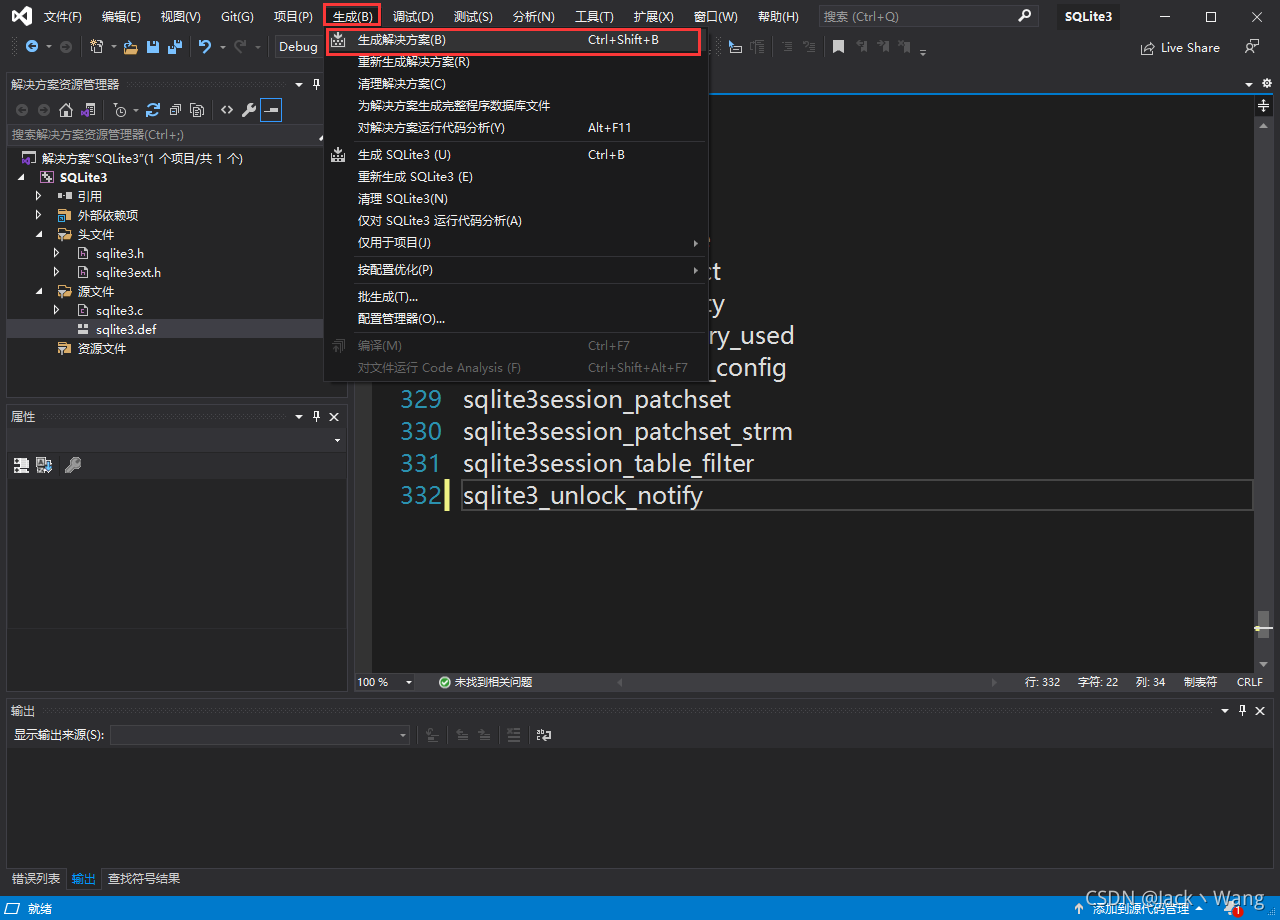This screenshot has width=1280, height=920.
Task: Choose 清理解决方案(C)
Action: click(516, 84)
